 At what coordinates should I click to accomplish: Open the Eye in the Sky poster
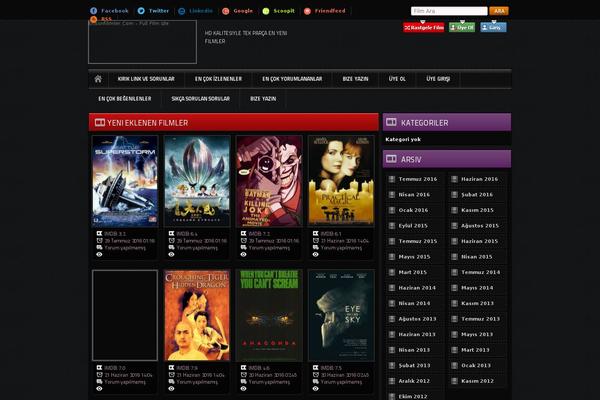[x=341, y=315]
